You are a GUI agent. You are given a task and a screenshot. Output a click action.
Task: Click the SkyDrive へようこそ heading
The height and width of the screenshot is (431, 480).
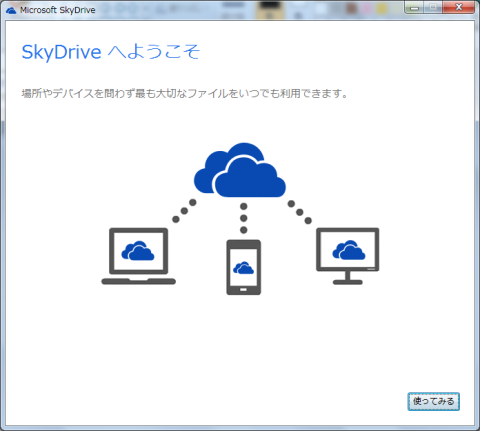coord(111,52)
